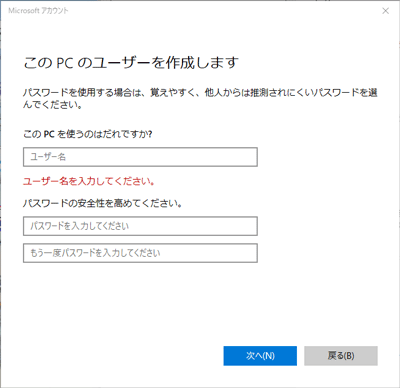
Task: Activate the first password entry box
Action: click(140, 226)
